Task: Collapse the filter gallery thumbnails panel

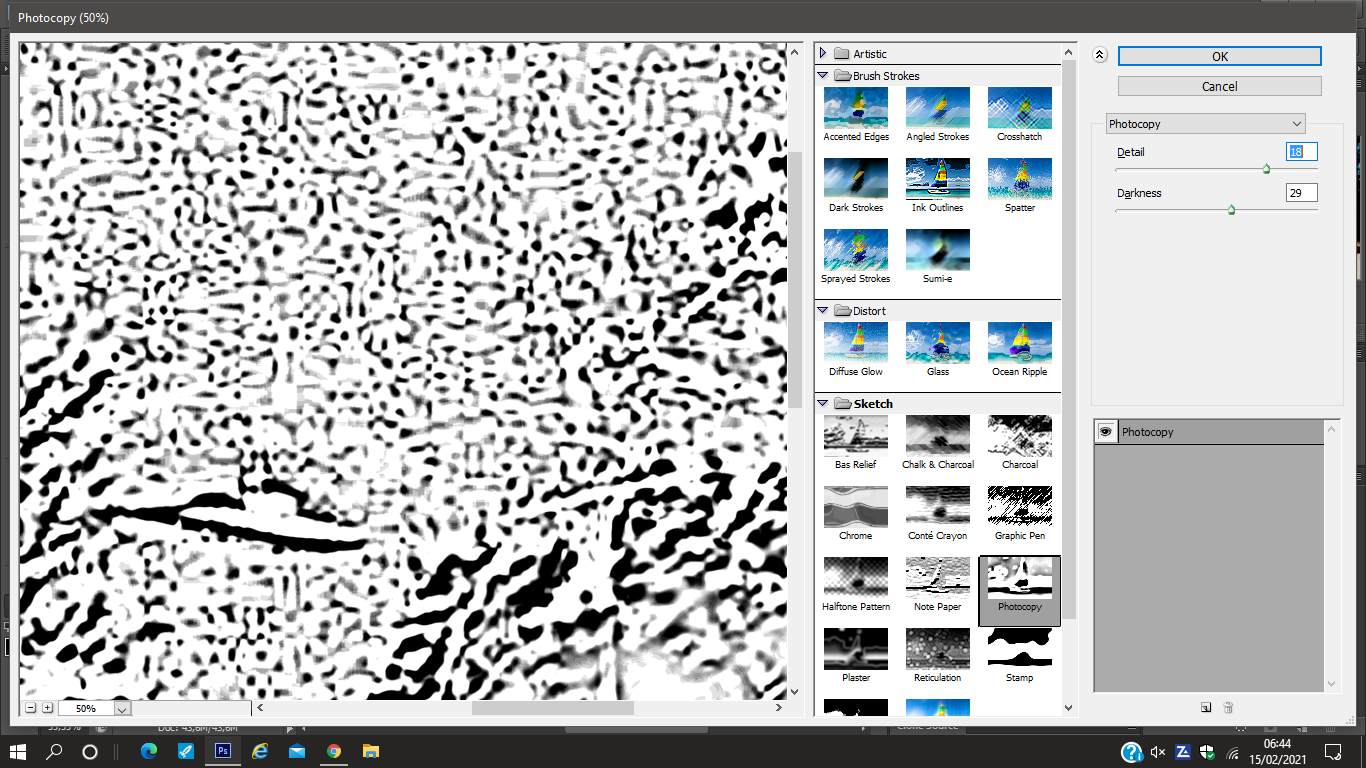Action: pyautogui.click(x=1099, y=56)
